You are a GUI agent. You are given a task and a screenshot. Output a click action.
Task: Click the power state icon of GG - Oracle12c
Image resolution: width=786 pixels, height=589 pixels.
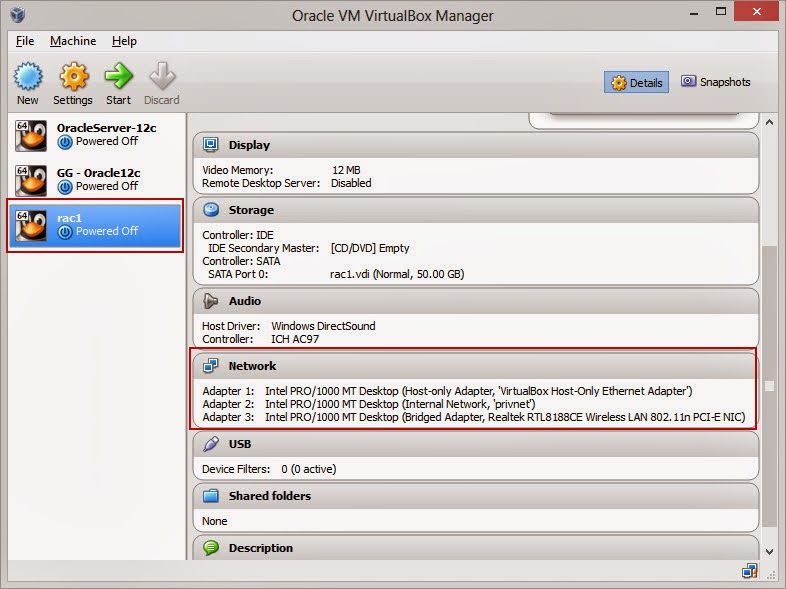pos(65,187)
